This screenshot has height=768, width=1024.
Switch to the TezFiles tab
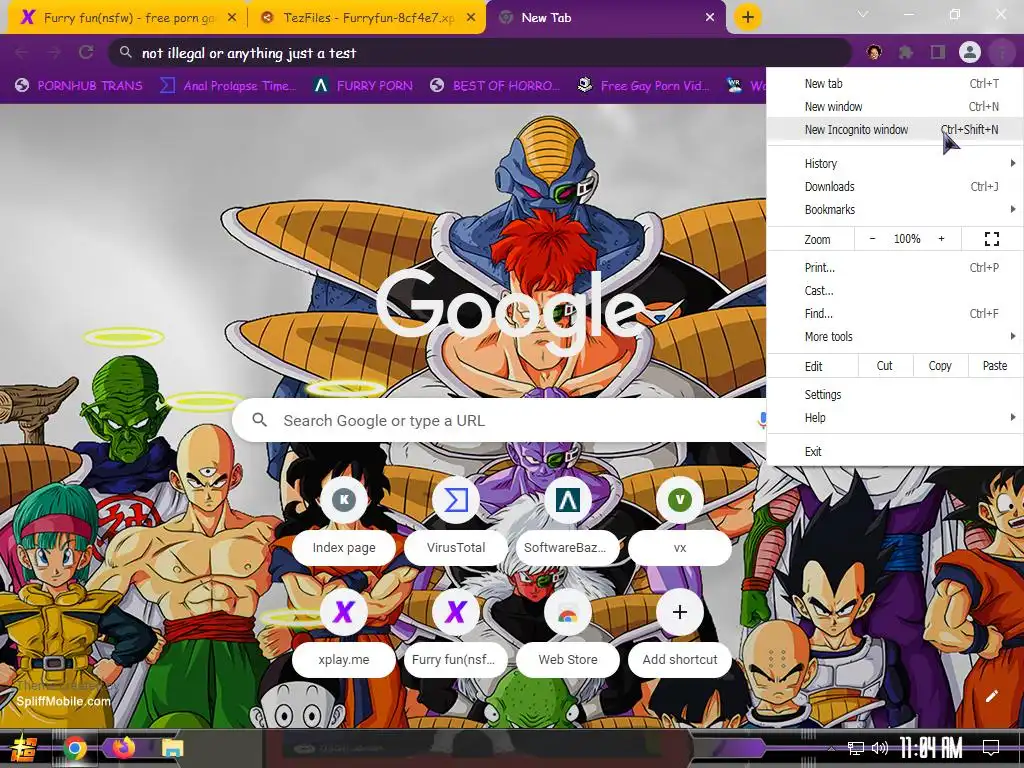coord(368,18)
